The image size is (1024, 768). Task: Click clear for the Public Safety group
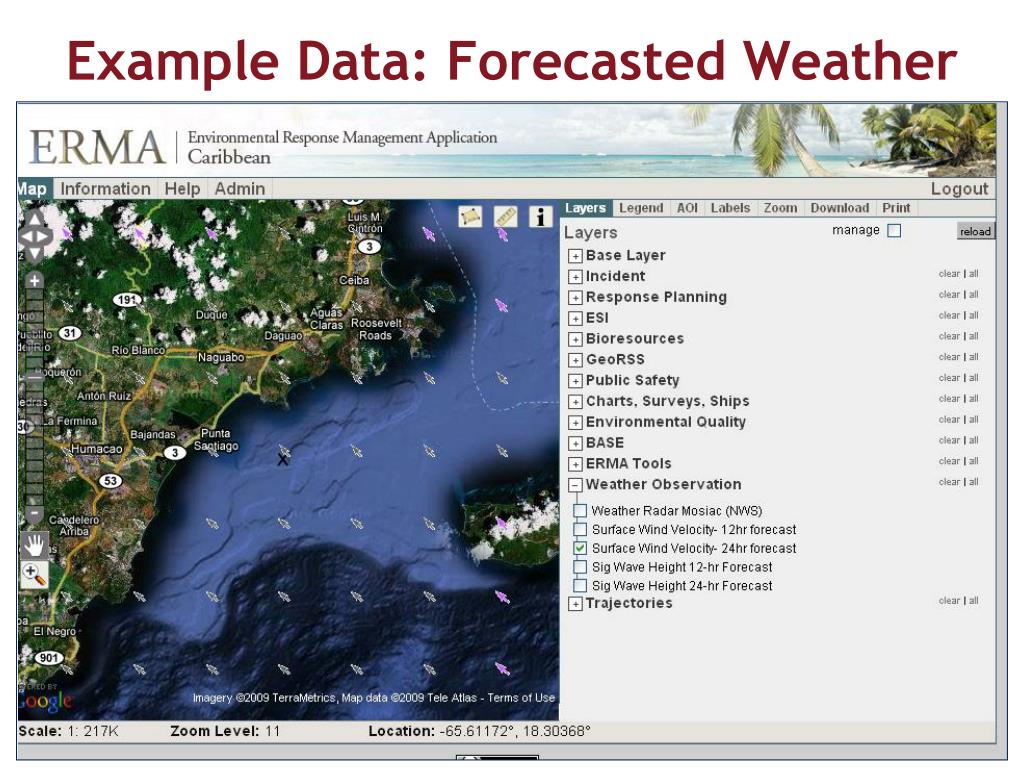click(949, 378)
